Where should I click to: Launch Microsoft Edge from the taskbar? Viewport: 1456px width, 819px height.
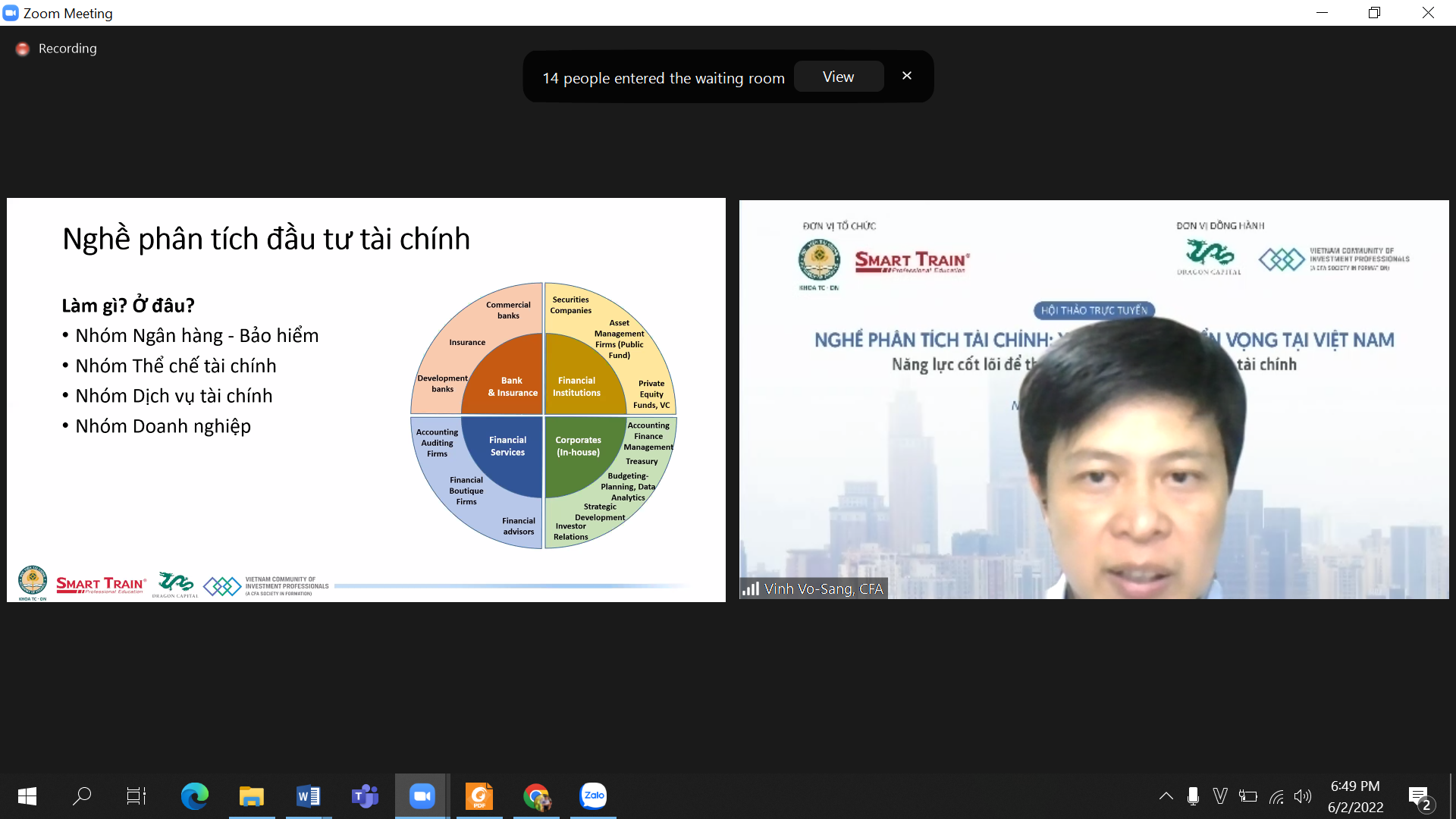pyautogui.click(x=194, y=795)
